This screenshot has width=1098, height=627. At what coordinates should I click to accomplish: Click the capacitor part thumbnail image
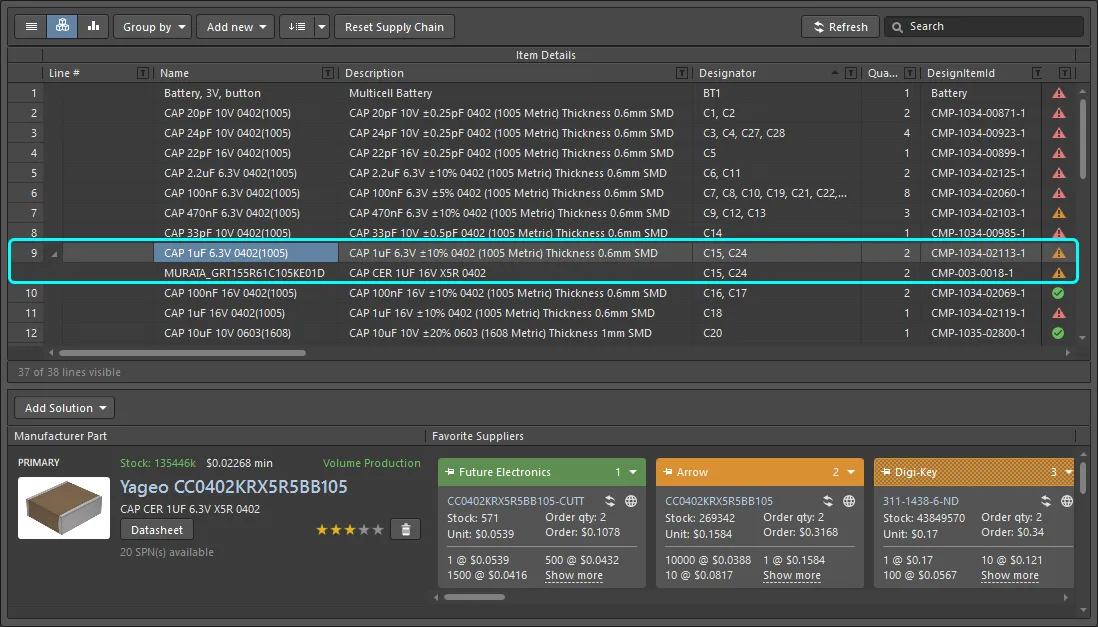tap(64, 508)
